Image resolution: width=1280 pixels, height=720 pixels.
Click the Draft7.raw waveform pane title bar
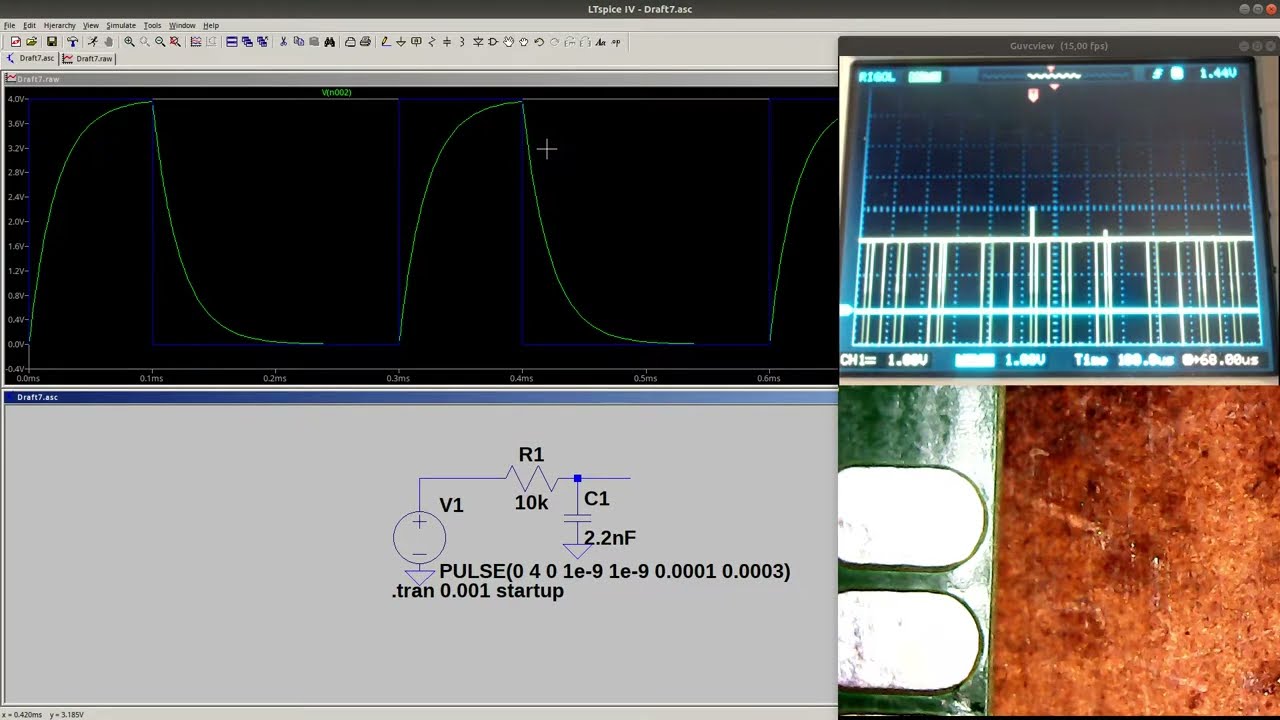[420, 78]
